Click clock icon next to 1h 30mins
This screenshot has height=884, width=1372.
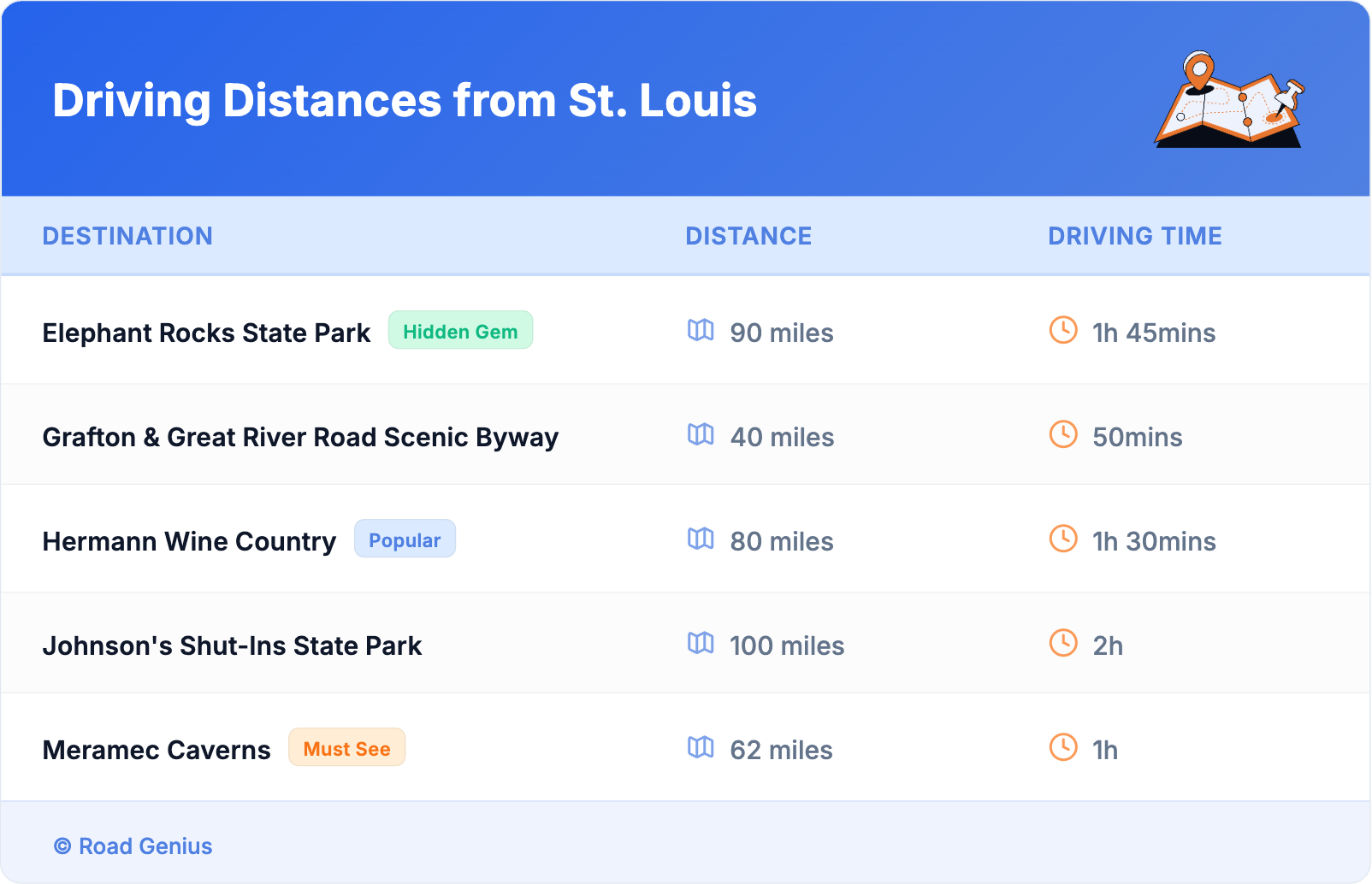(1063, 539)
